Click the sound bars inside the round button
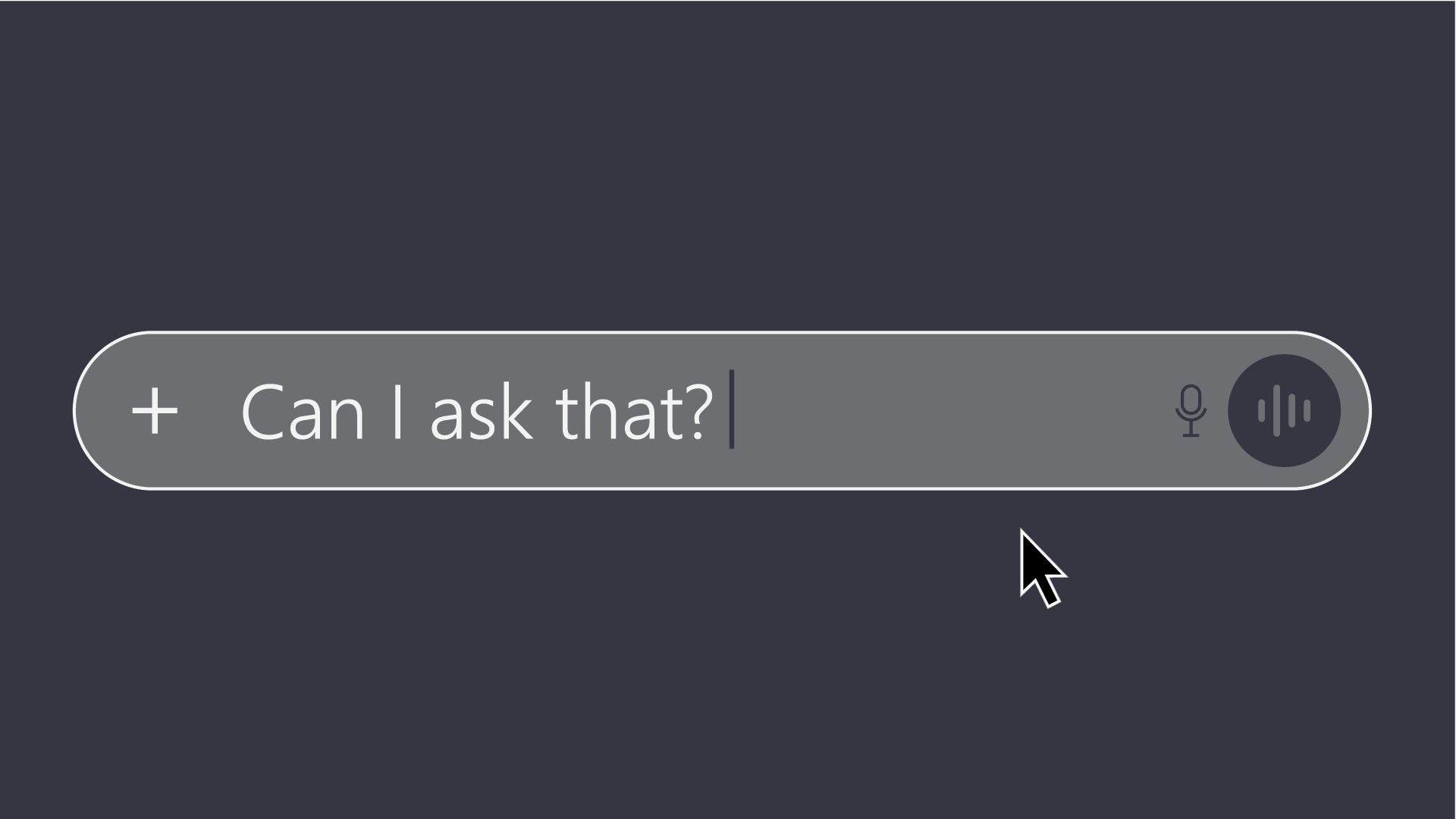Viewport: 1456px width, 819px height. tap(1284, 410)
